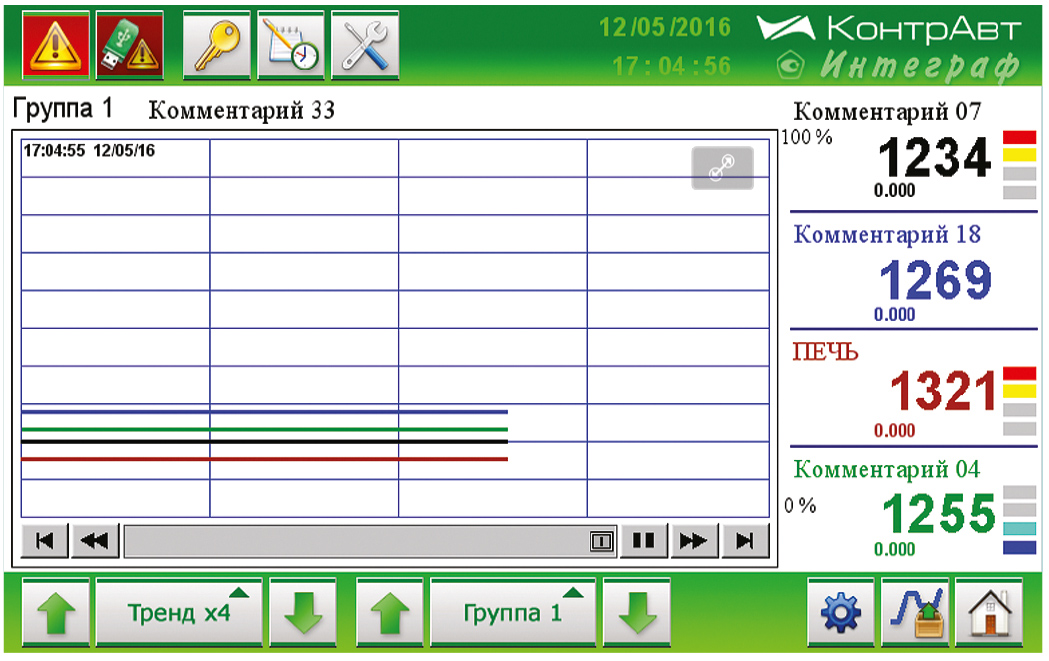Image resolution: width=1049 pixels, height=661 pixels.
Task: Toggle the scrollbar marker square button
Action: [601, 541]
